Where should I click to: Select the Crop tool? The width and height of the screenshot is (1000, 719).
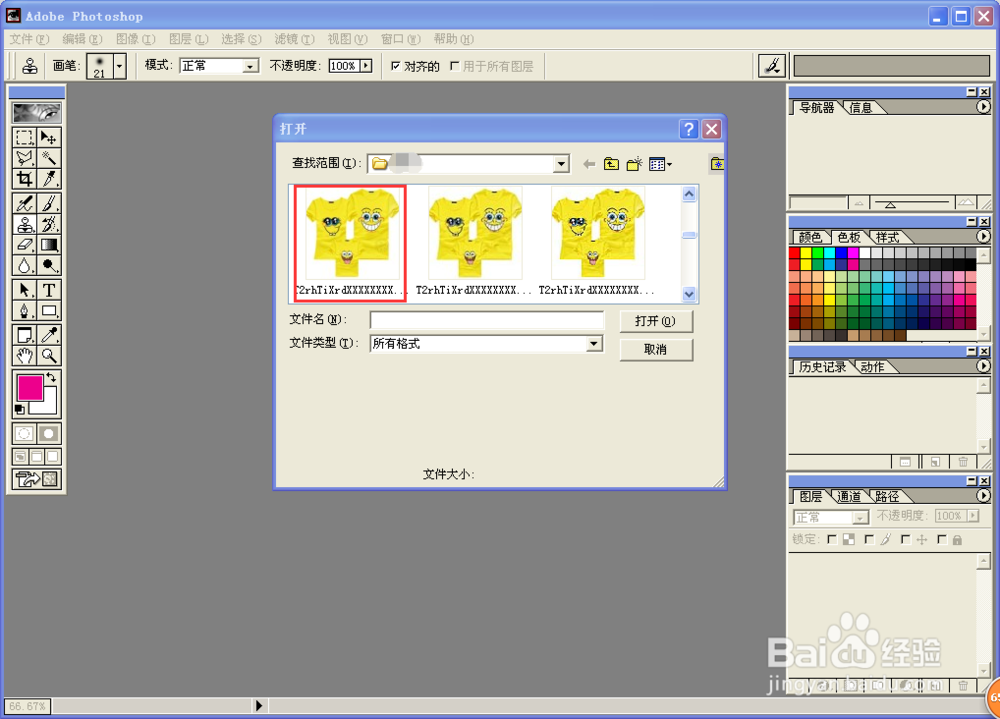click(25, 178)
